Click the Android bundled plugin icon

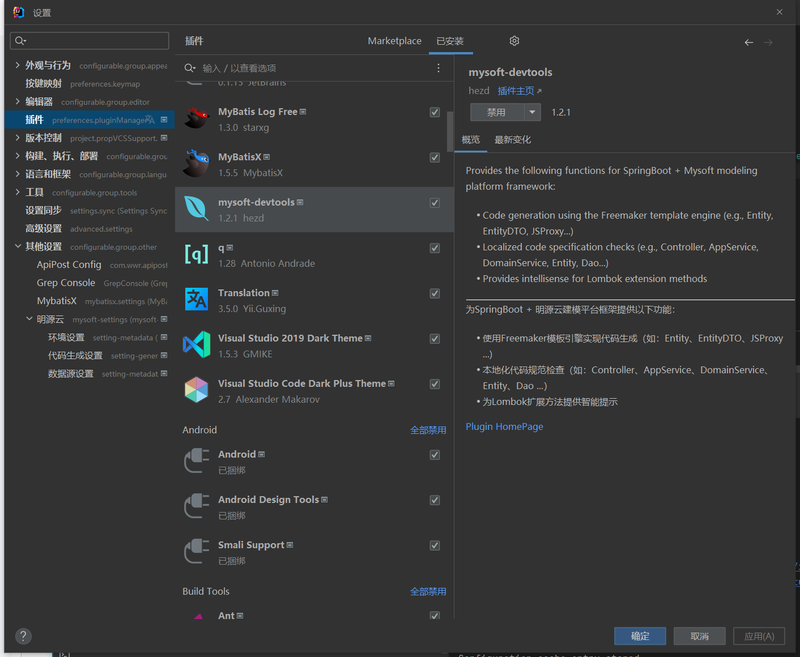point(196,461)
